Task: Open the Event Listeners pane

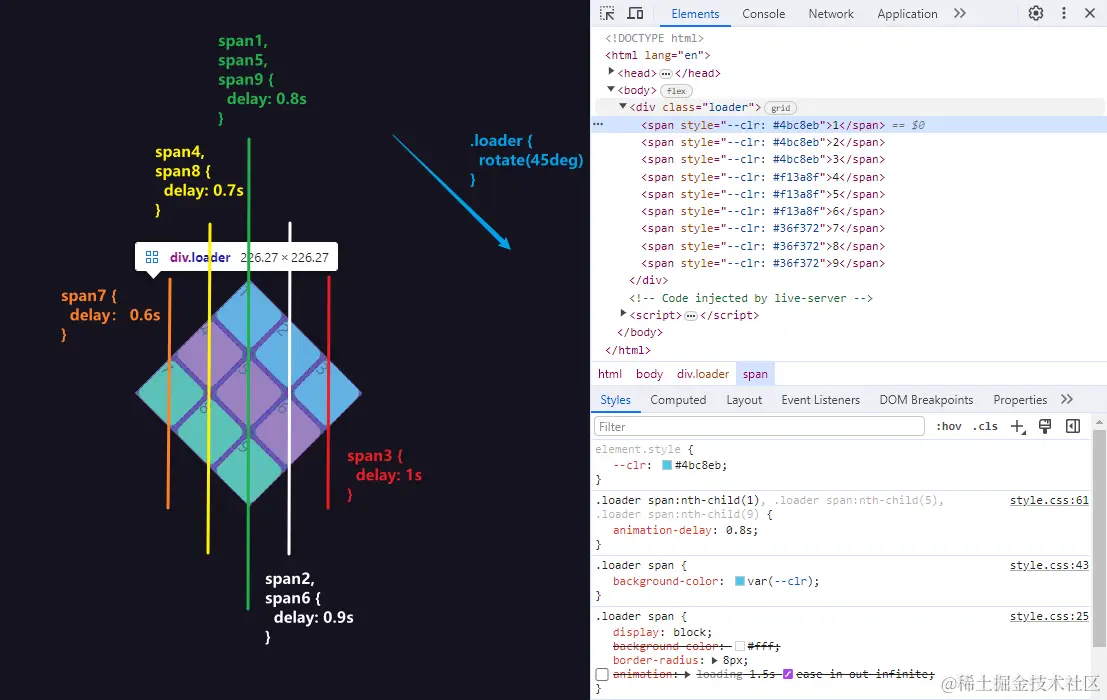Action: pyautogui.click(x=820, y=400)
